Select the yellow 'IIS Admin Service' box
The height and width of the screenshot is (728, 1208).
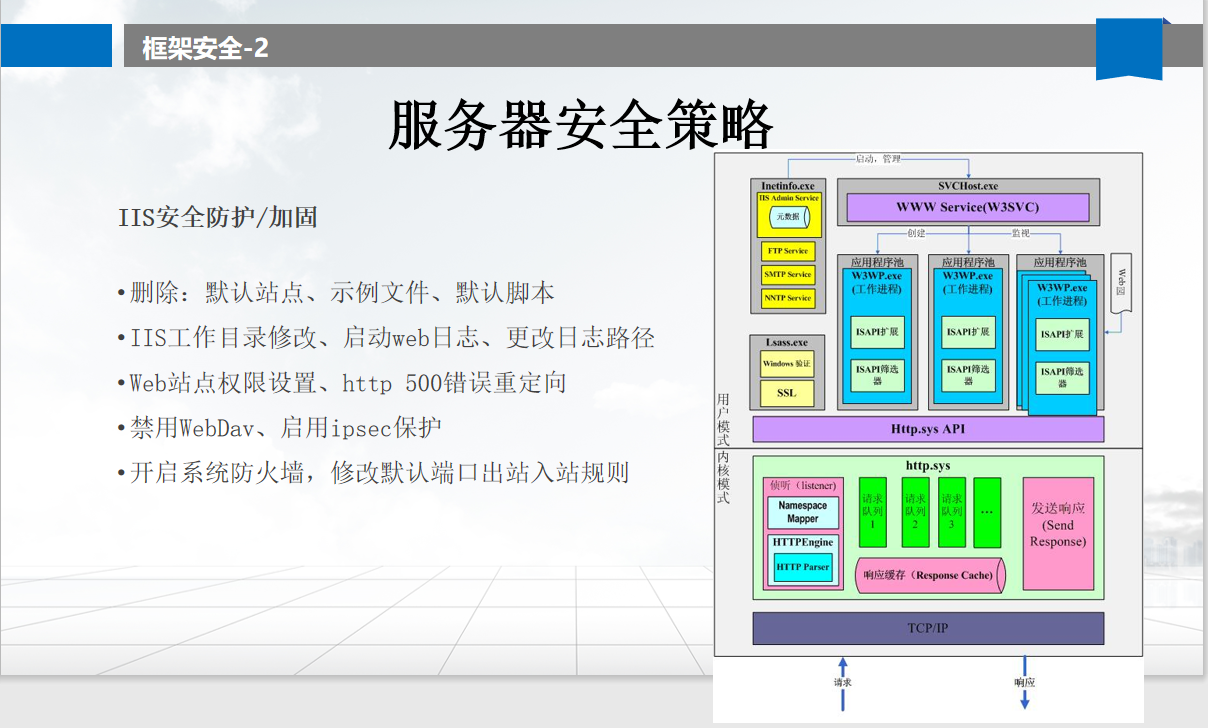(x=788, y=215)
